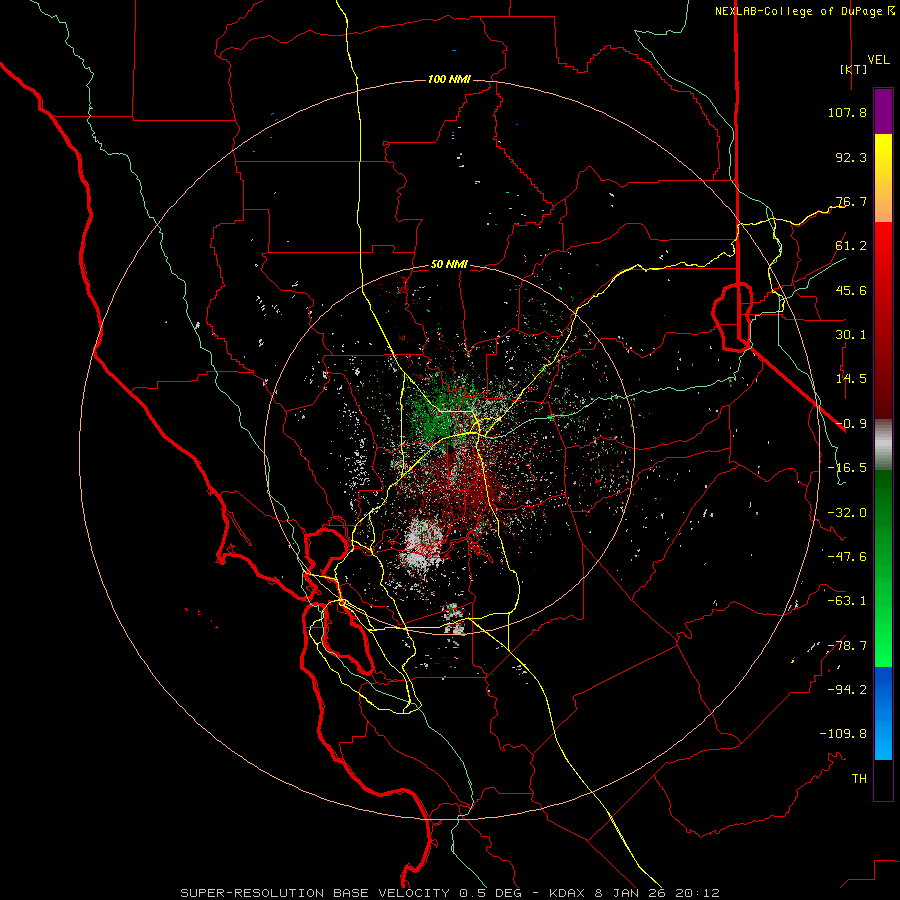
Task: Click the -16.5 legend value
Action: tap(847, 468)
